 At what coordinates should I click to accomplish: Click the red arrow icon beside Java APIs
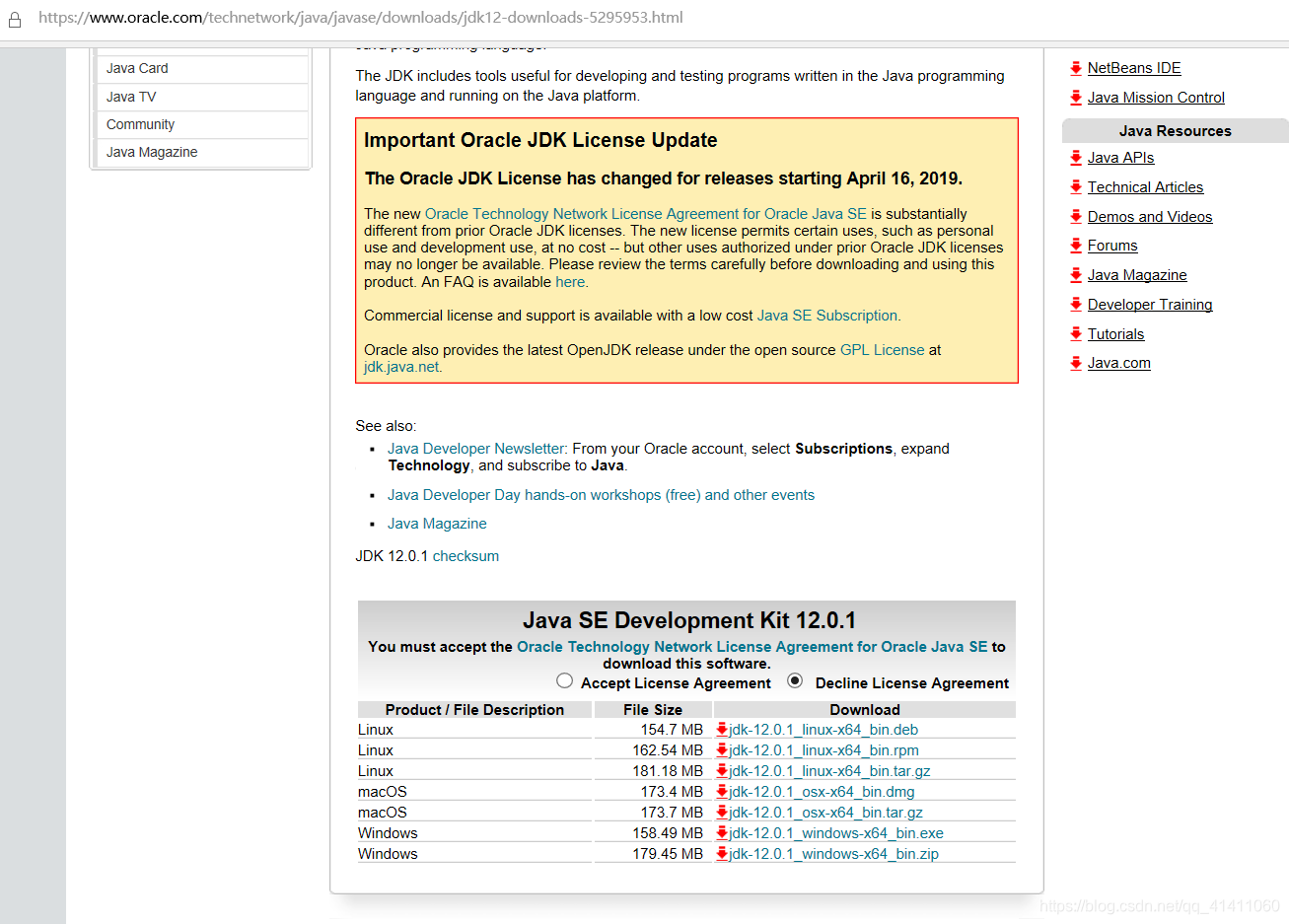(x=1076, y=158)
